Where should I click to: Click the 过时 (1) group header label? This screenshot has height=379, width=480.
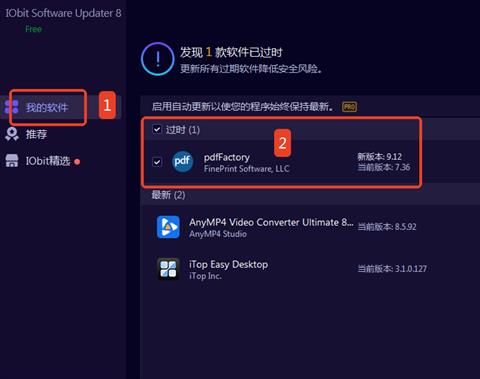pyautogui.click(x=183, y=130)
